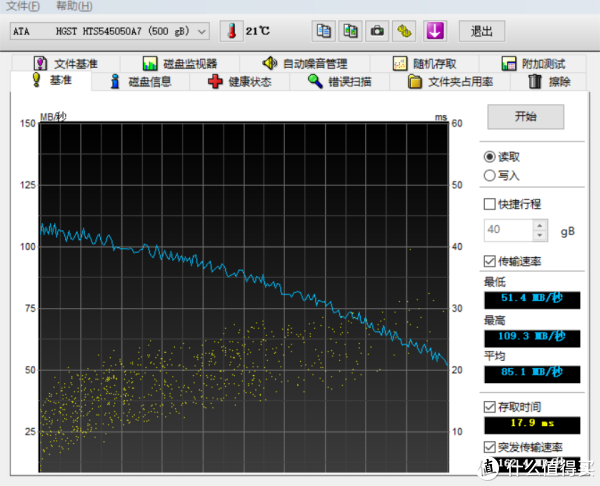
Task: Open the 擦除 erase tab
Action: (x=549, y=82)
